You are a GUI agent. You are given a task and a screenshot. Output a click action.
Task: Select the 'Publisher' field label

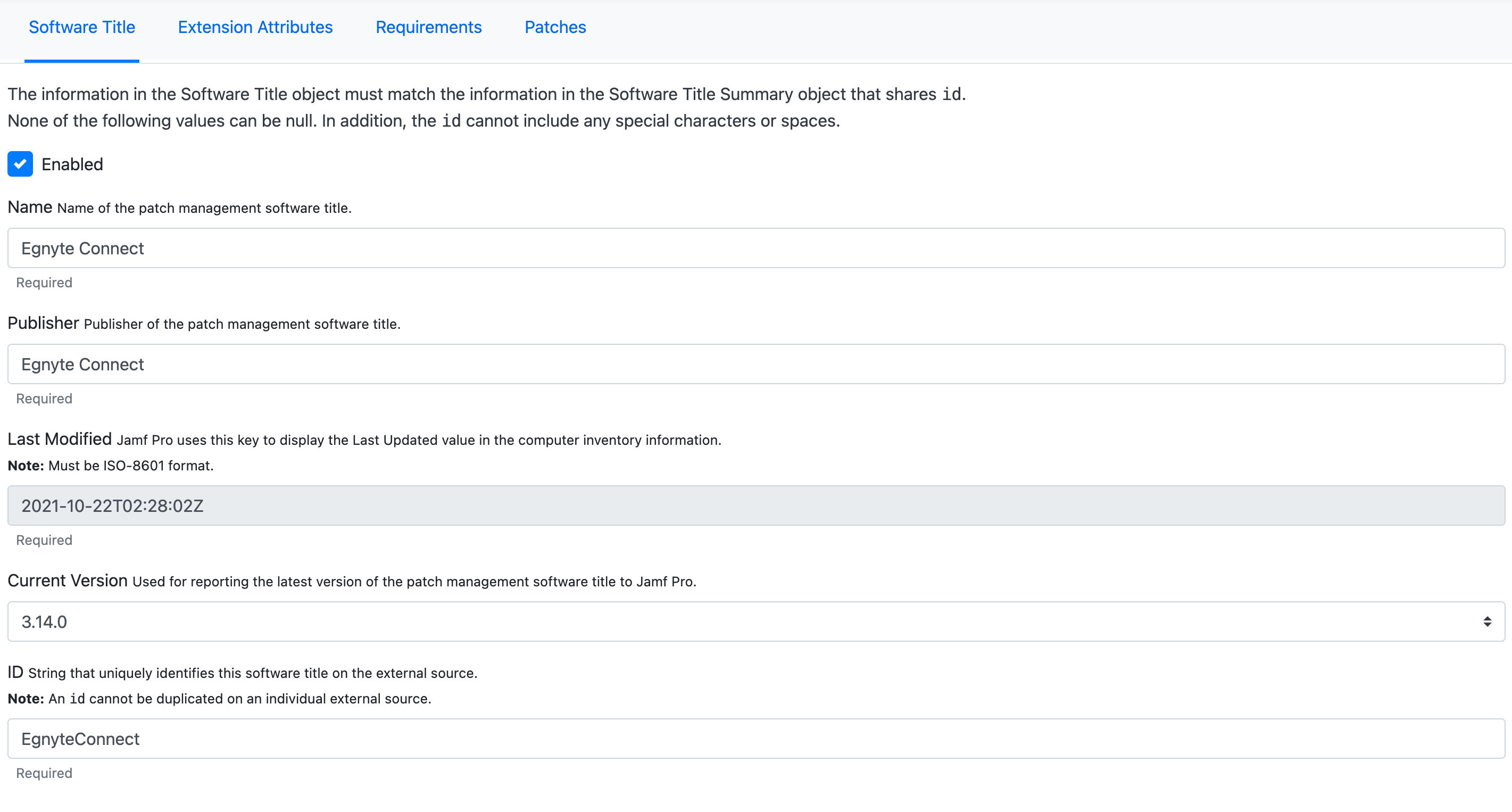tap(44, 323)
